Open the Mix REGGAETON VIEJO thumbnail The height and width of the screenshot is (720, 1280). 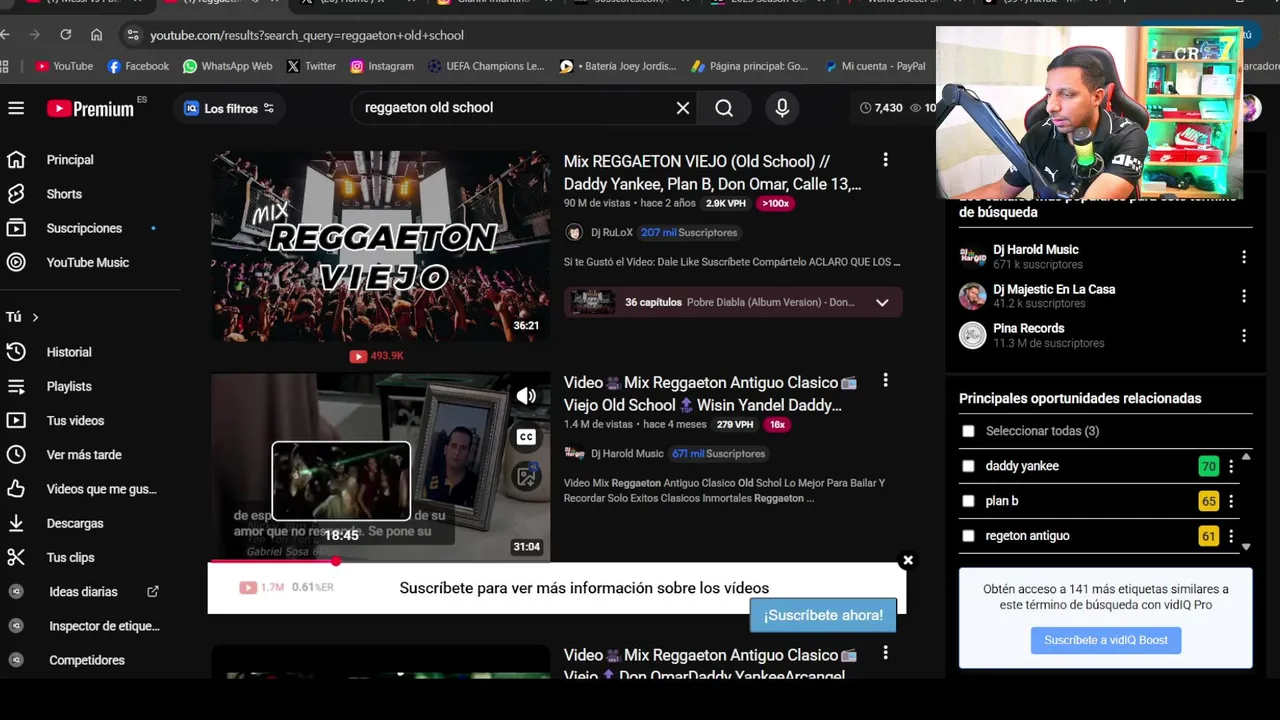click(380, 246)
